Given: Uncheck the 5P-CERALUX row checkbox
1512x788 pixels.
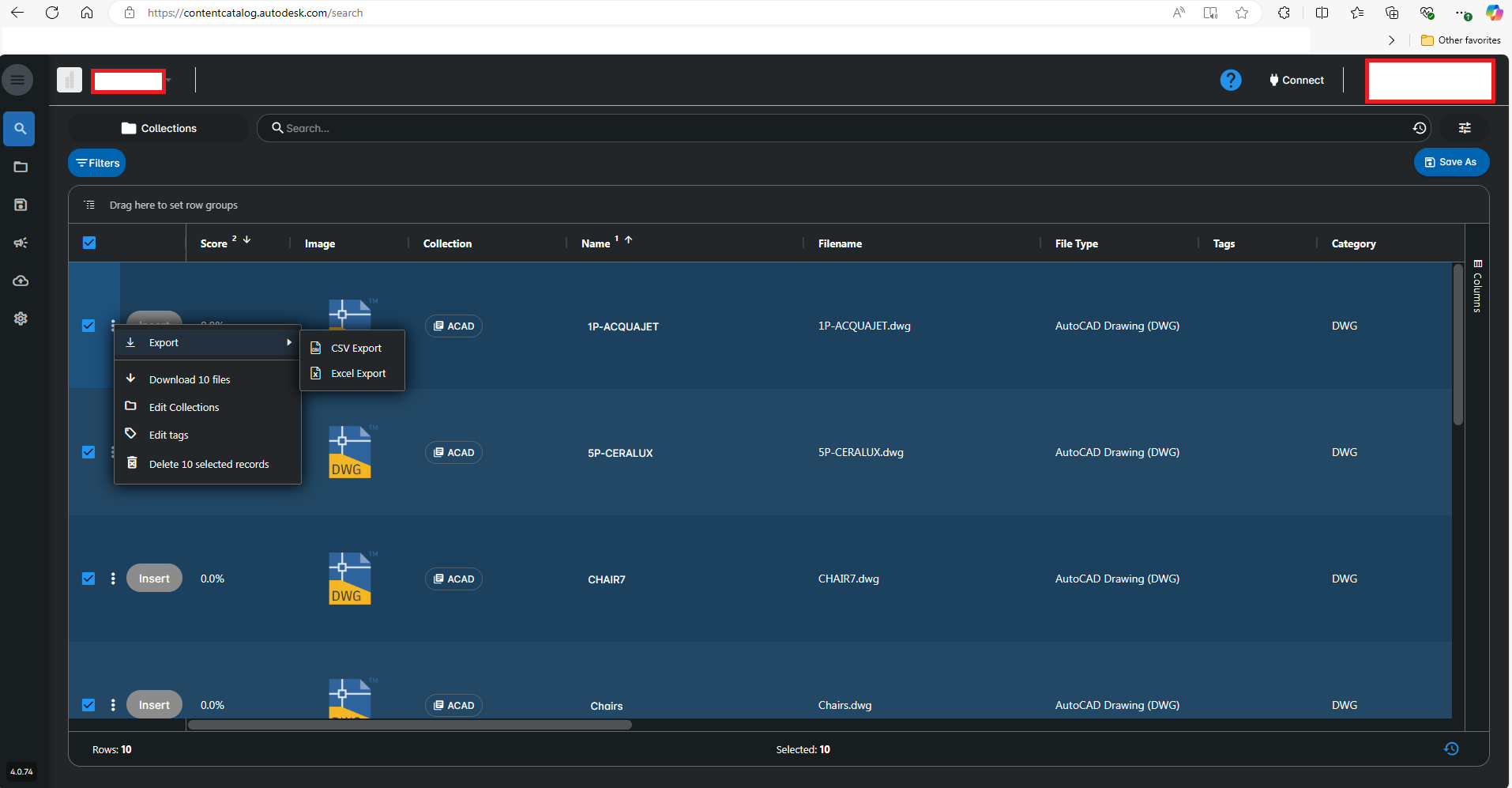Looking at the screenshot, I should coord(88,452).
